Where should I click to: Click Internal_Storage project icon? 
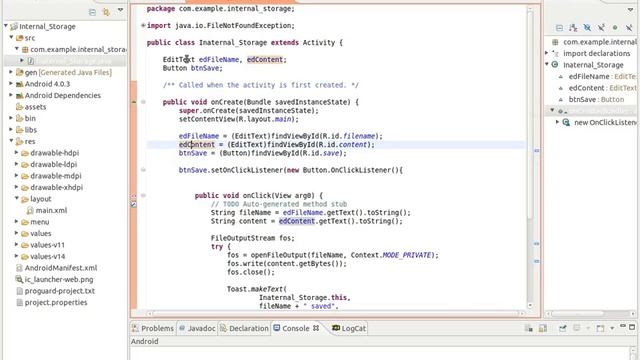[x=14, y=27]
